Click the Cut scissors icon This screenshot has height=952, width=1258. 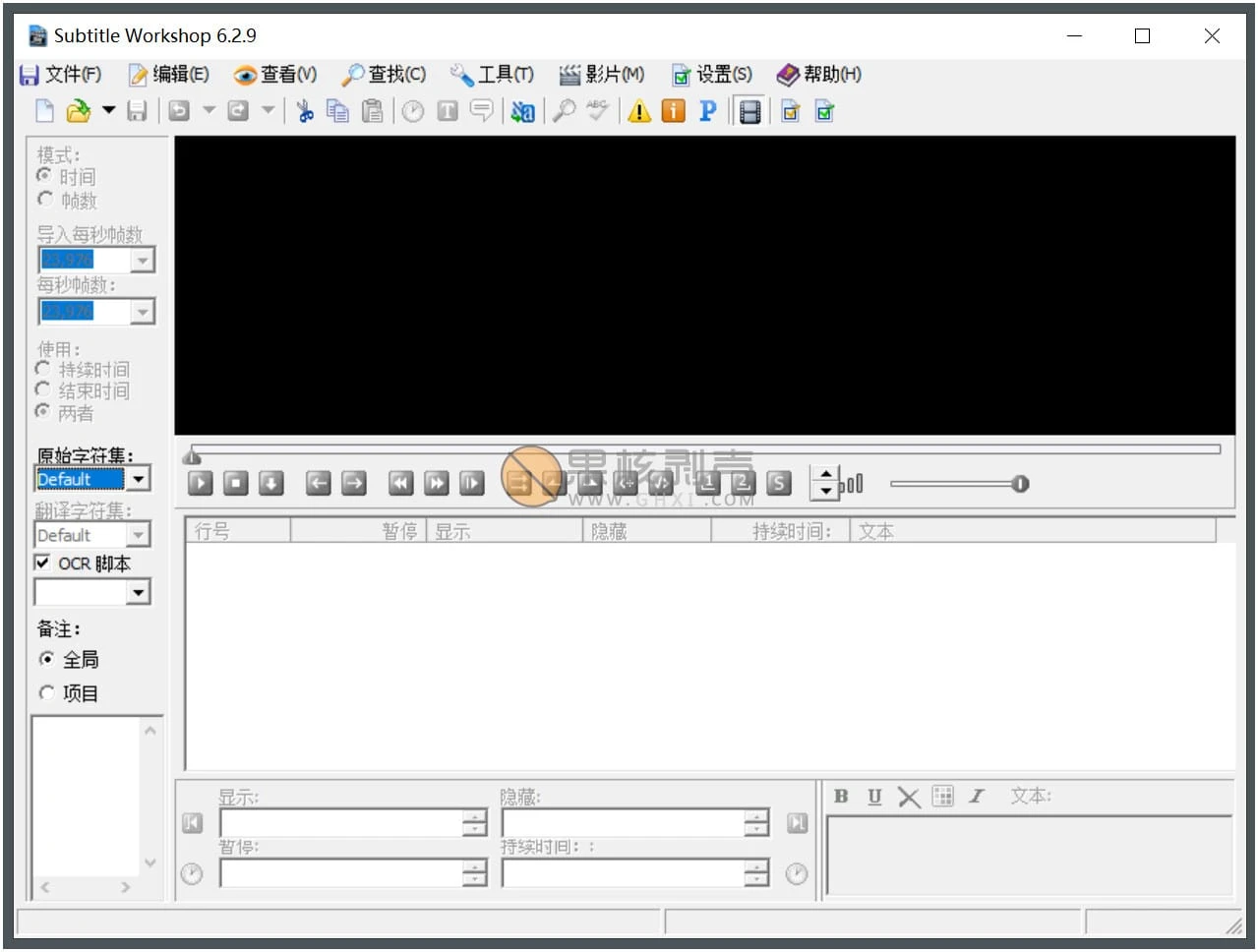point(304,110)
